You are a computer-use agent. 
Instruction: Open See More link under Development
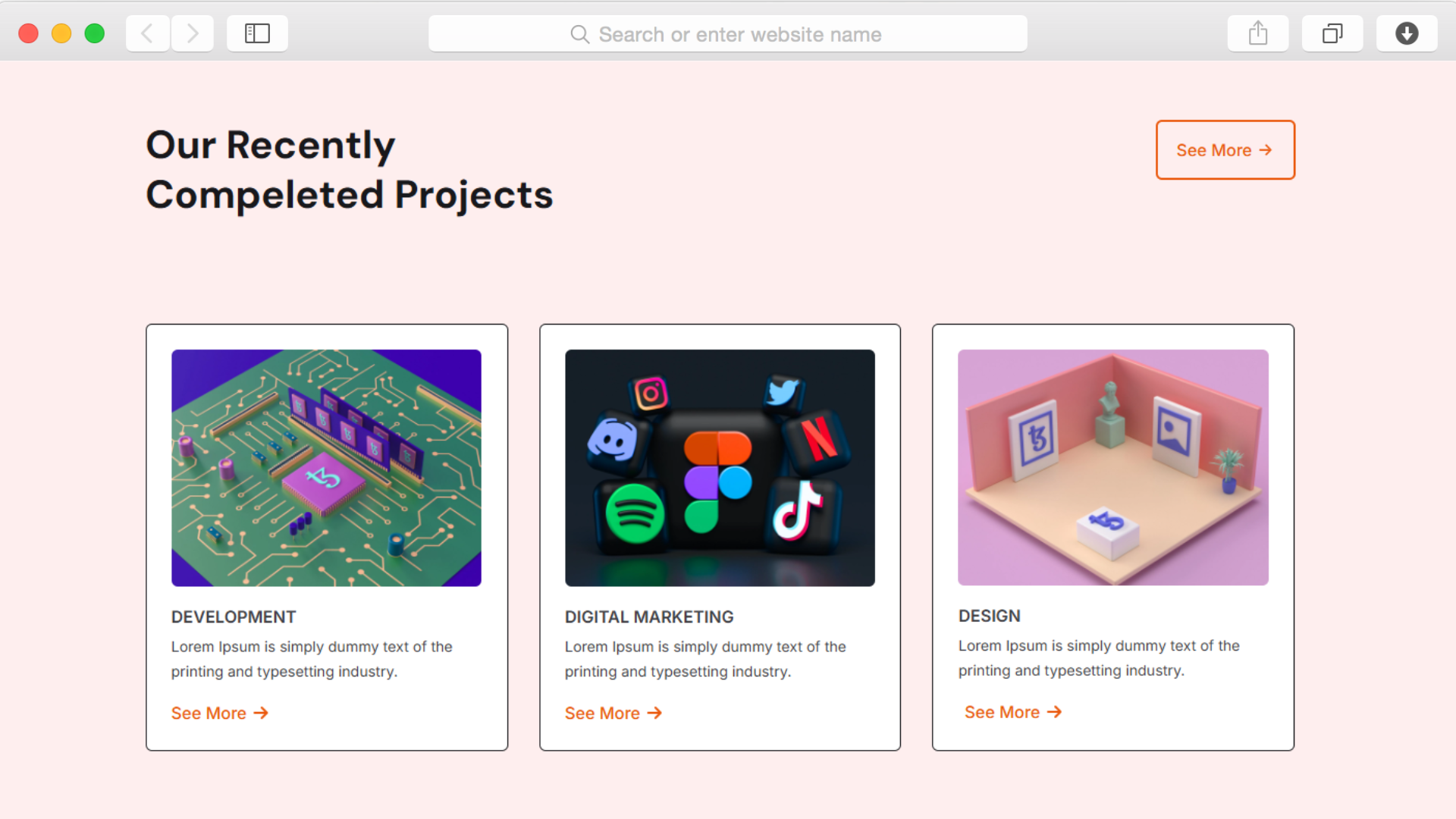(x=220, y=713)
